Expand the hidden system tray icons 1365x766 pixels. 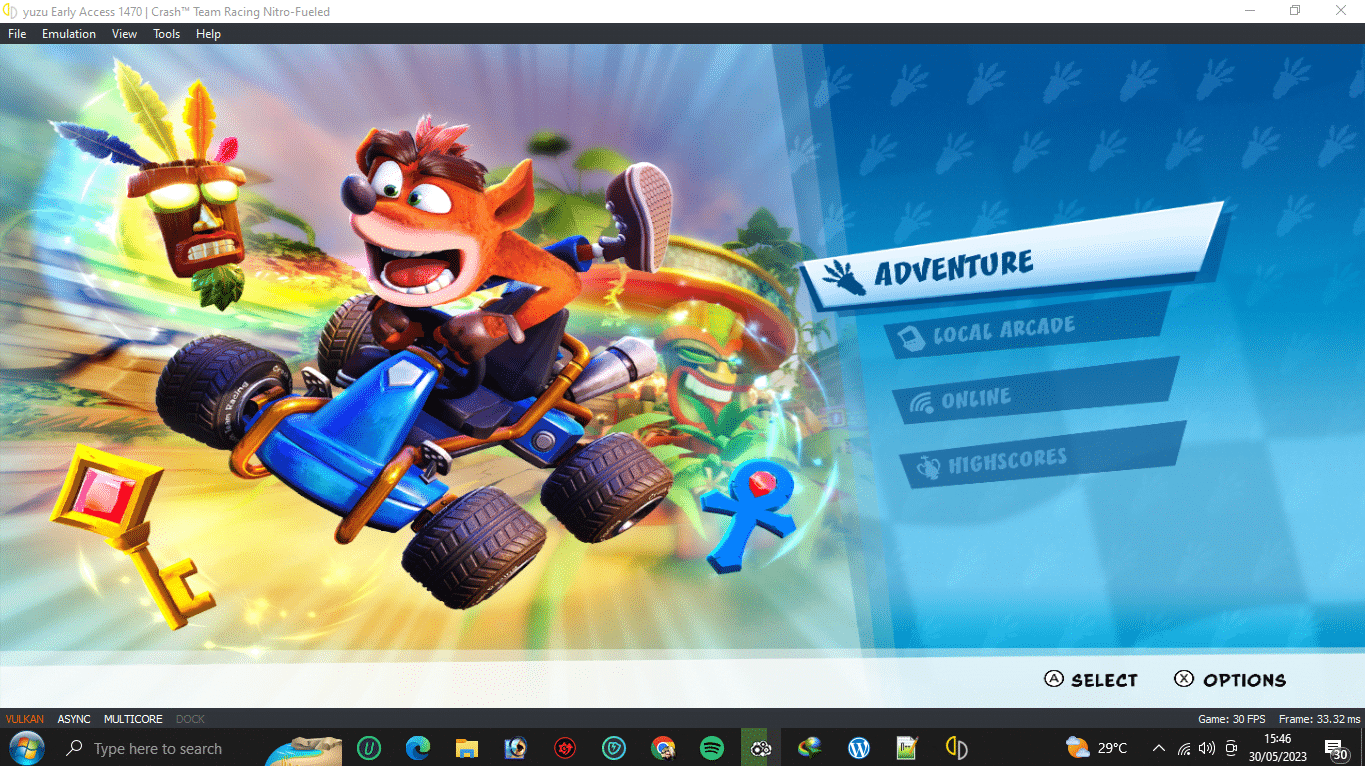(x=1159, y=748)
